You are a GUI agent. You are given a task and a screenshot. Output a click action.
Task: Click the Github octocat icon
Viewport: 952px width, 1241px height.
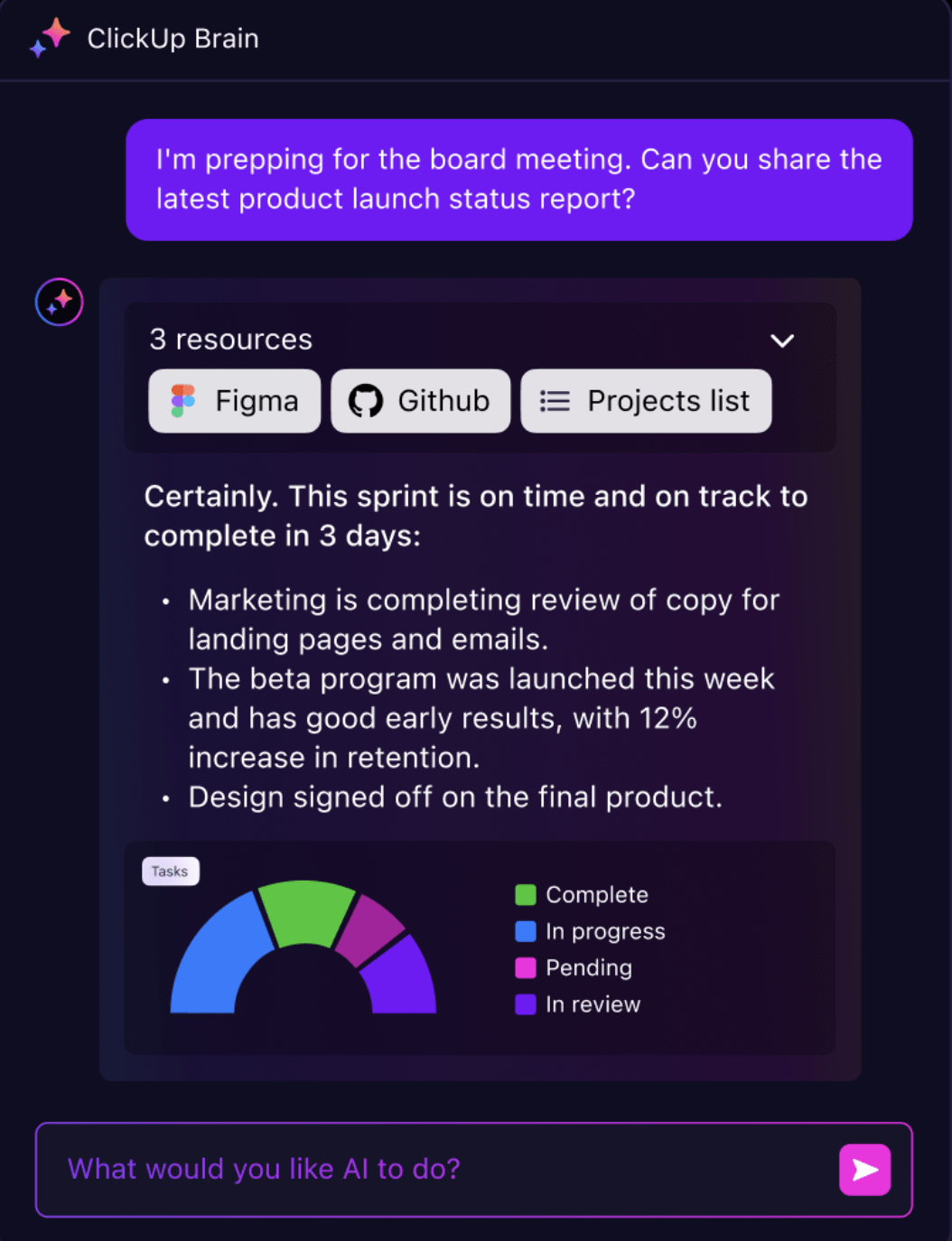coord(366,401)
